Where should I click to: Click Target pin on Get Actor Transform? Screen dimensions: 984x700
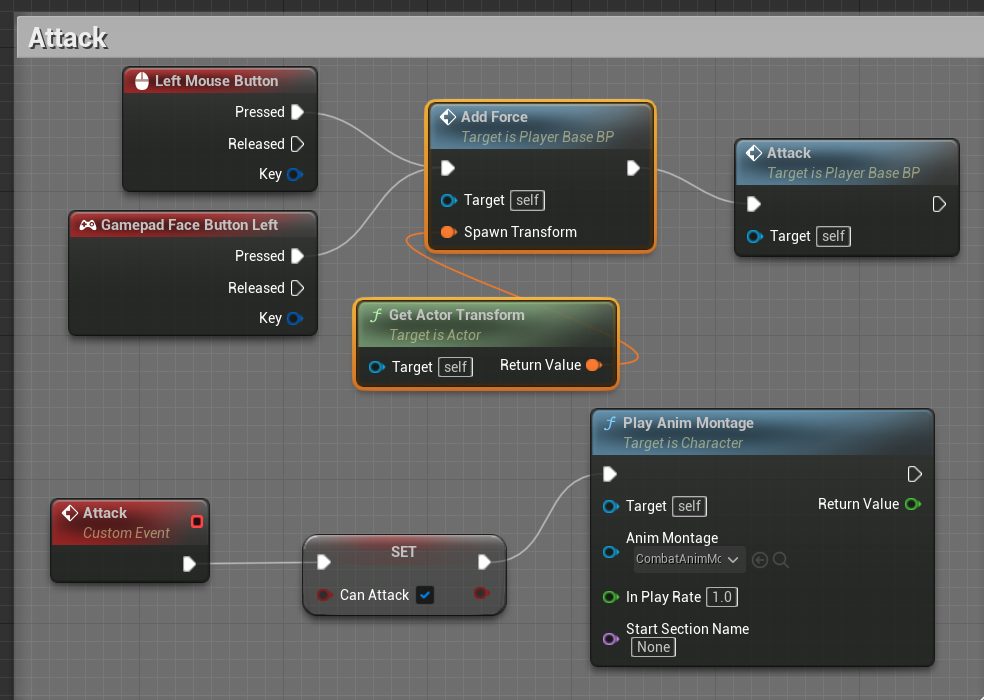(377, 367)
